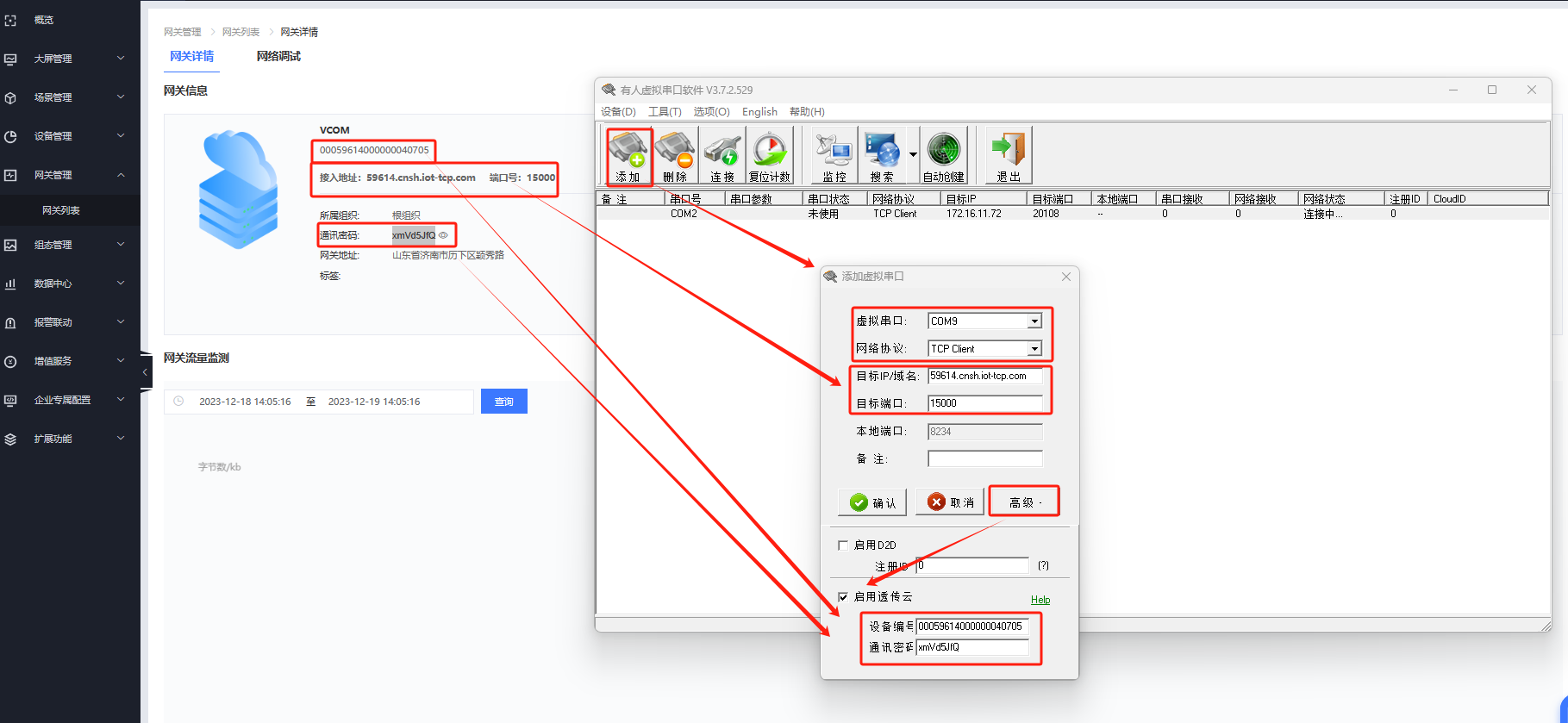Click the Help link in the dialog
This screenshot has height=723, width=1568.
pyautogui.click(x=1040, y=600)
